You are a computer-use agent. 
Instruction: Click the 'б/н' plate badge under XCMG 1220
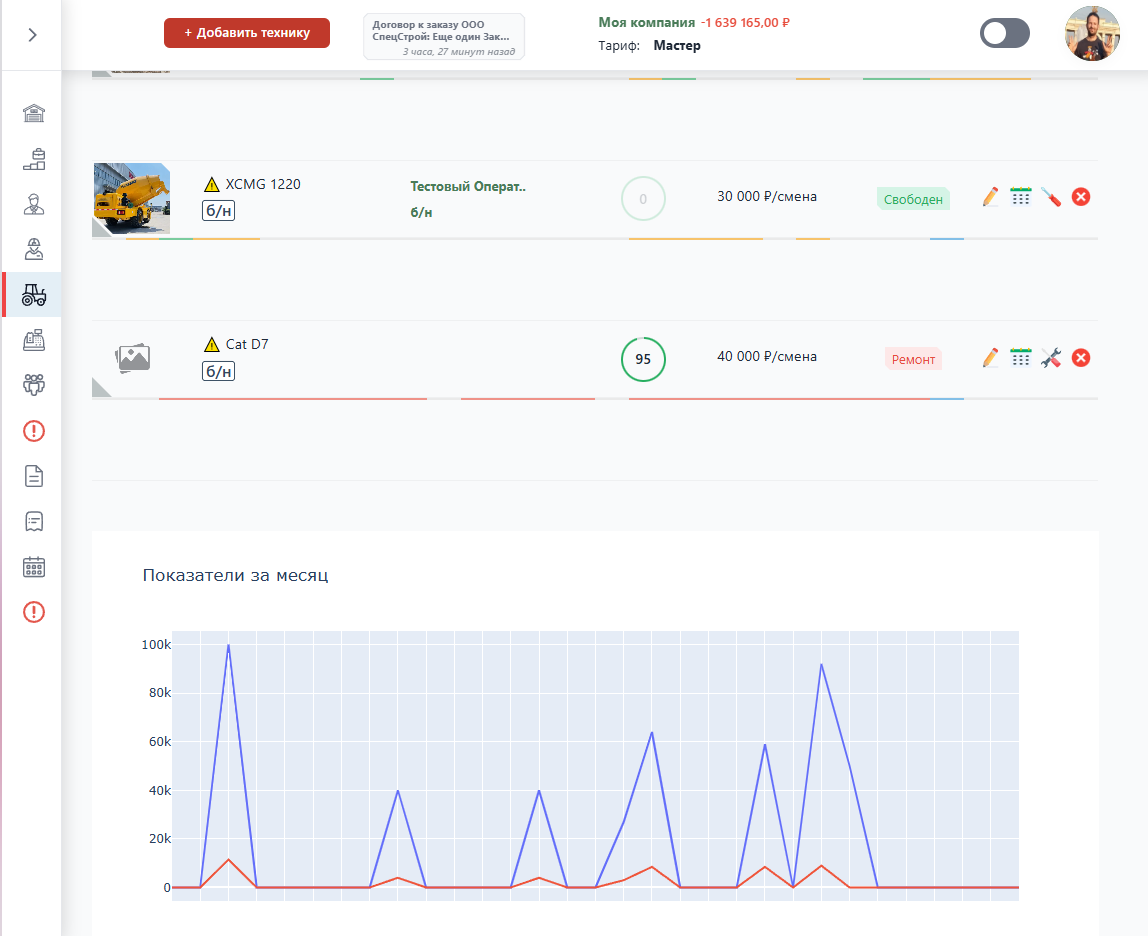[218, 211]
